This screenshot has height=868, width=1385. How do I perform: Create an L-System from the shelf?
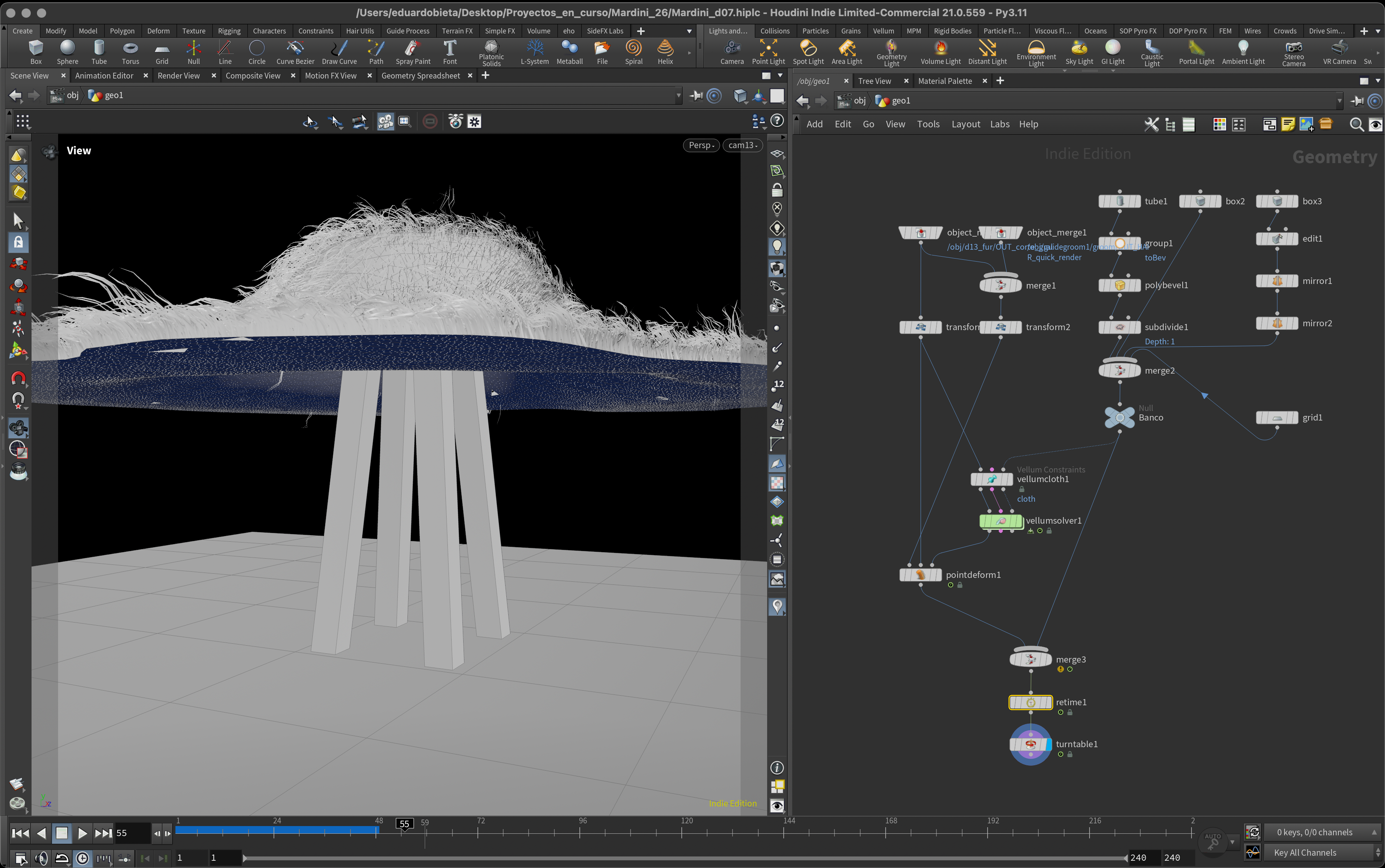click(x=534, y=51)
